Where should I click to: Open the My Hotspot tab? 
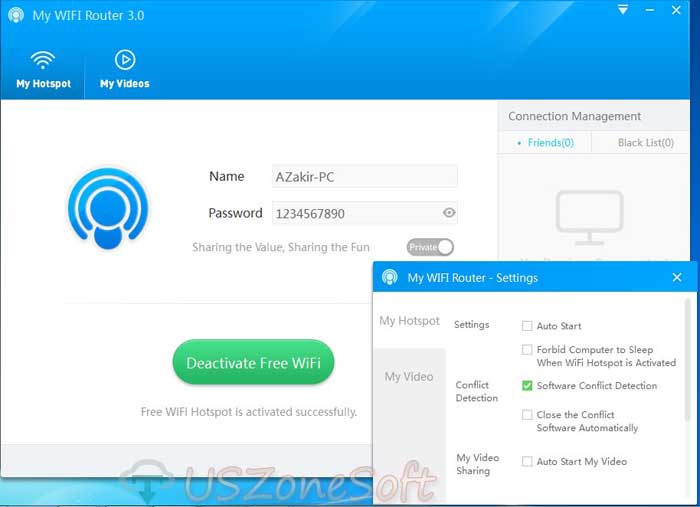(x=43, y=71)
